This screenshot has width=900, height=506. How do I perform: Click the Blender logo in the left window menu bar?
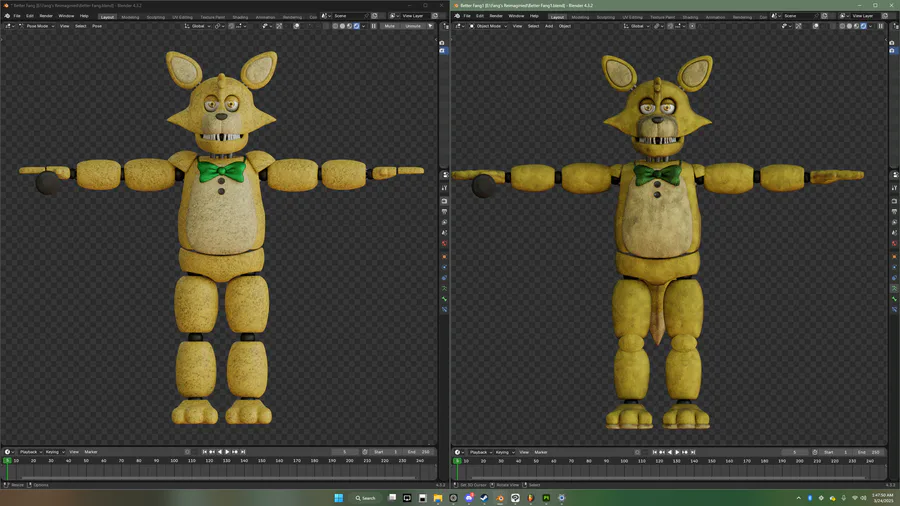coord(7,16)
